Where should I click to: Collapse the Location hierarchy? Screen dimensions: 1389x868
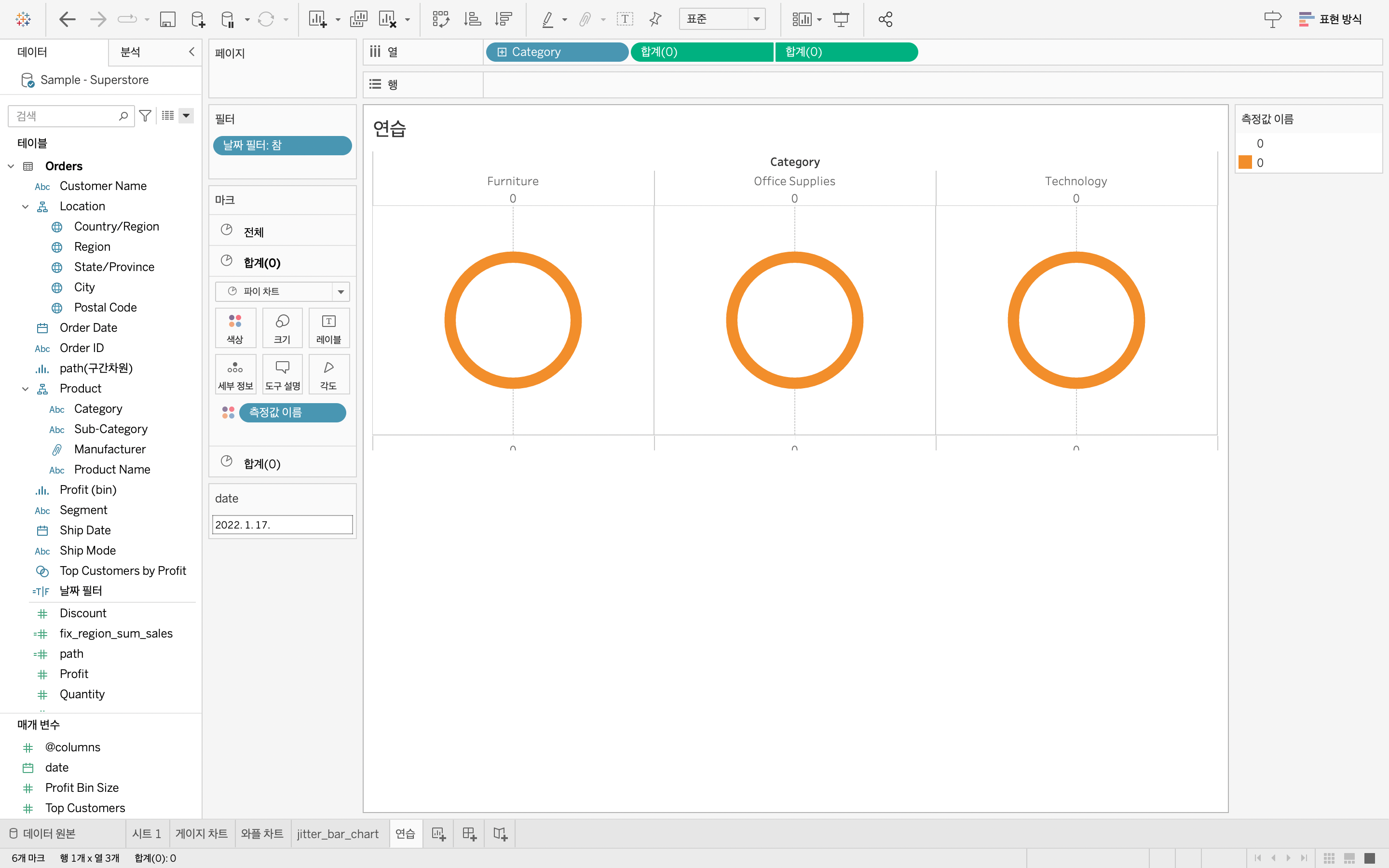[25, 207]
